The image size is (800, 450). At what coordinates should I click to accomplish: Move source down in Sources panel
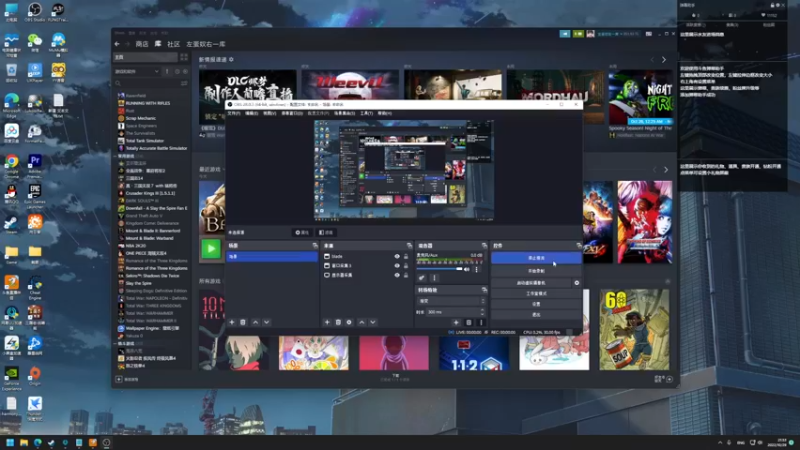point(372,322)
